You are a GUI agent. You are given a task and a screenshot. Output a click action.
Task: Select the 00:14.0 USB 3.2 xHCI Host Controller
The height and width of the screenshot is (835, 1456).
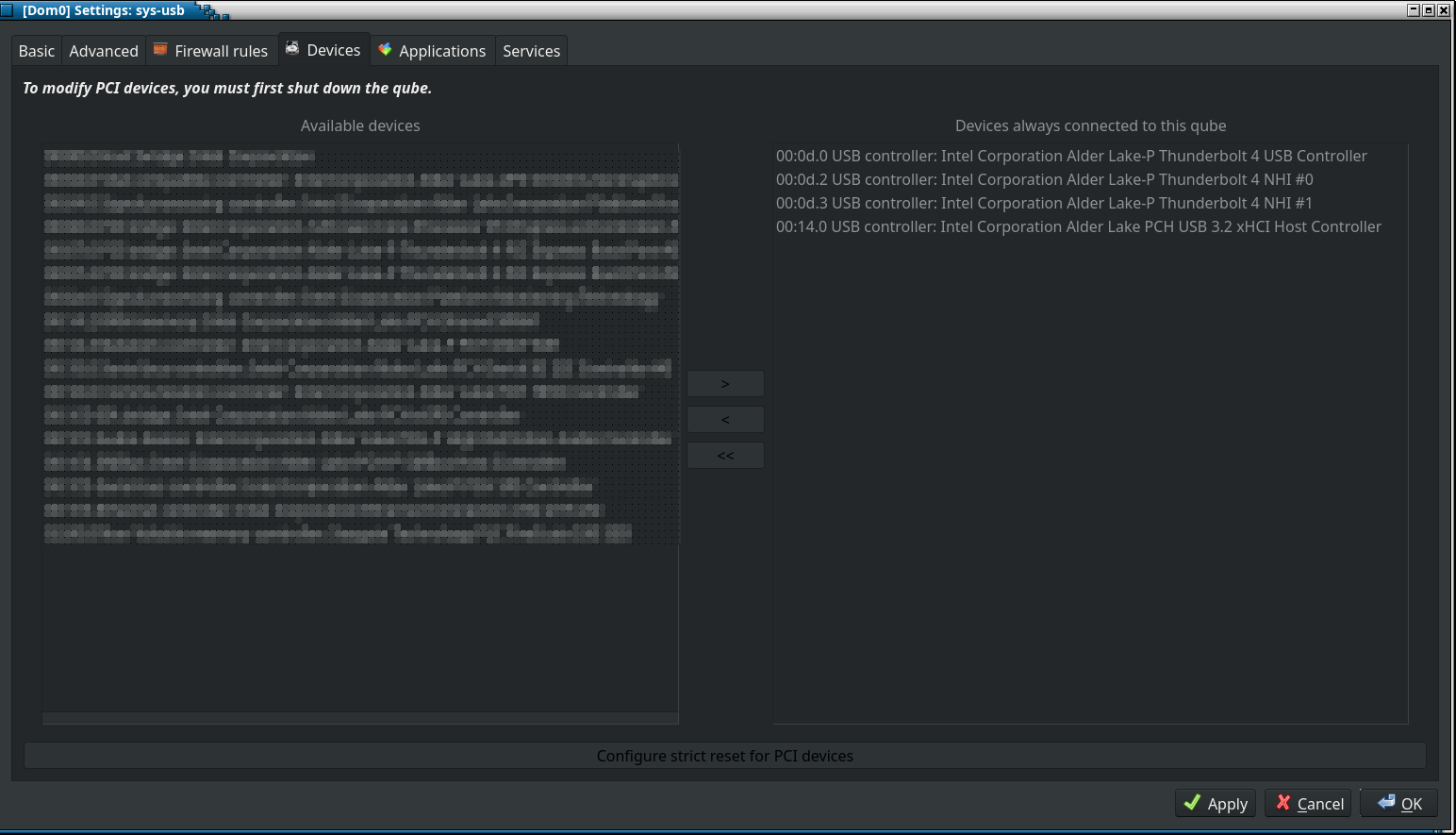point(1078,226)
